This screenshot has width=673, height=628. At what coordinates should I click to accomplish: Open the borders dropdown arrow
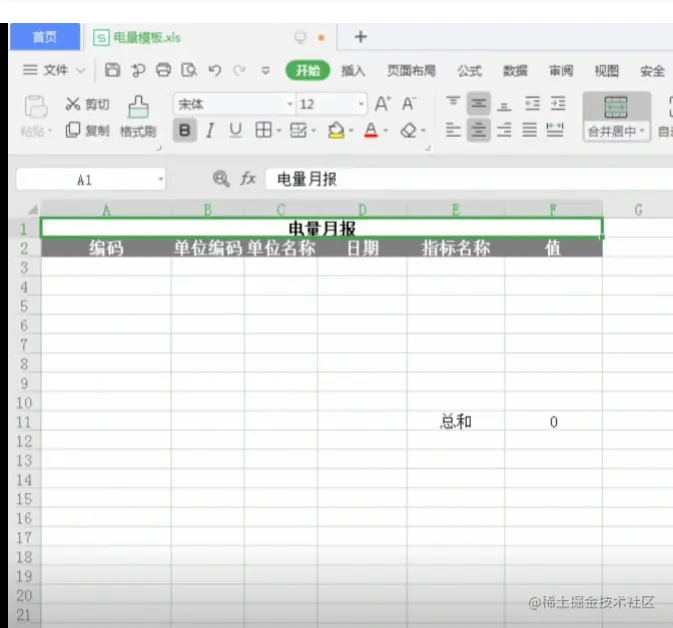pos(279,130)
